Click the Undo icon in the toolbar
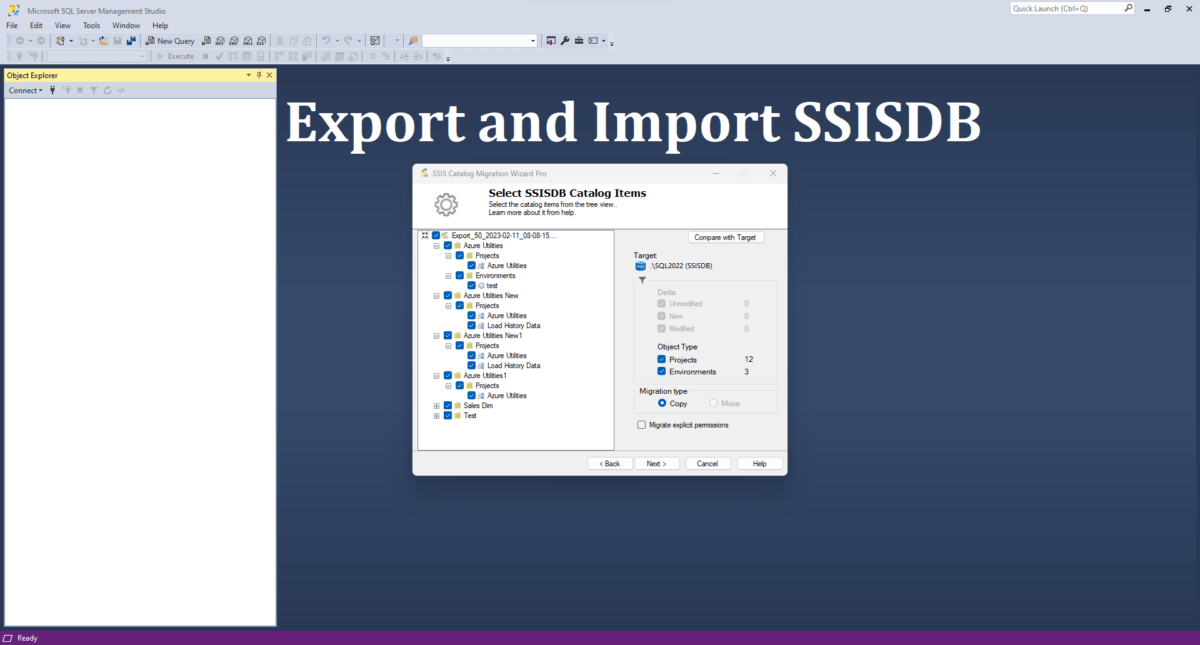Image resolution: width=1200 pixels, height=645 pixels. pos(326,40)
